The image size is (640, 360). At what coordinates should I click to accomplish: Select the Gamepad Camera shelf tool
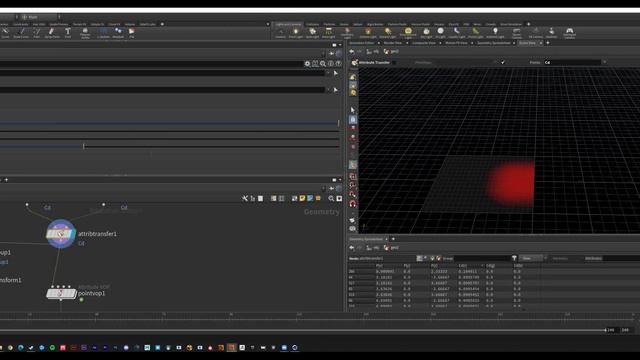(569, 33)
